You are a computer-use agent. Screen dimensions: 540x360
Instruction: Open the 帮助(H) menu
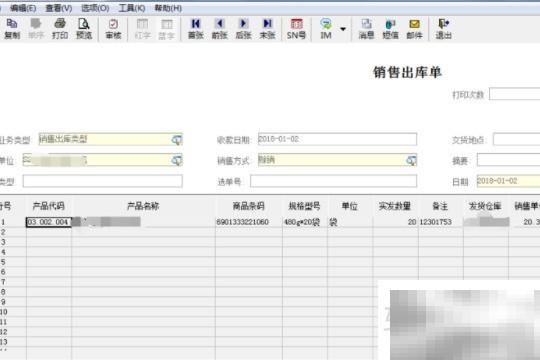pos(168,8)
